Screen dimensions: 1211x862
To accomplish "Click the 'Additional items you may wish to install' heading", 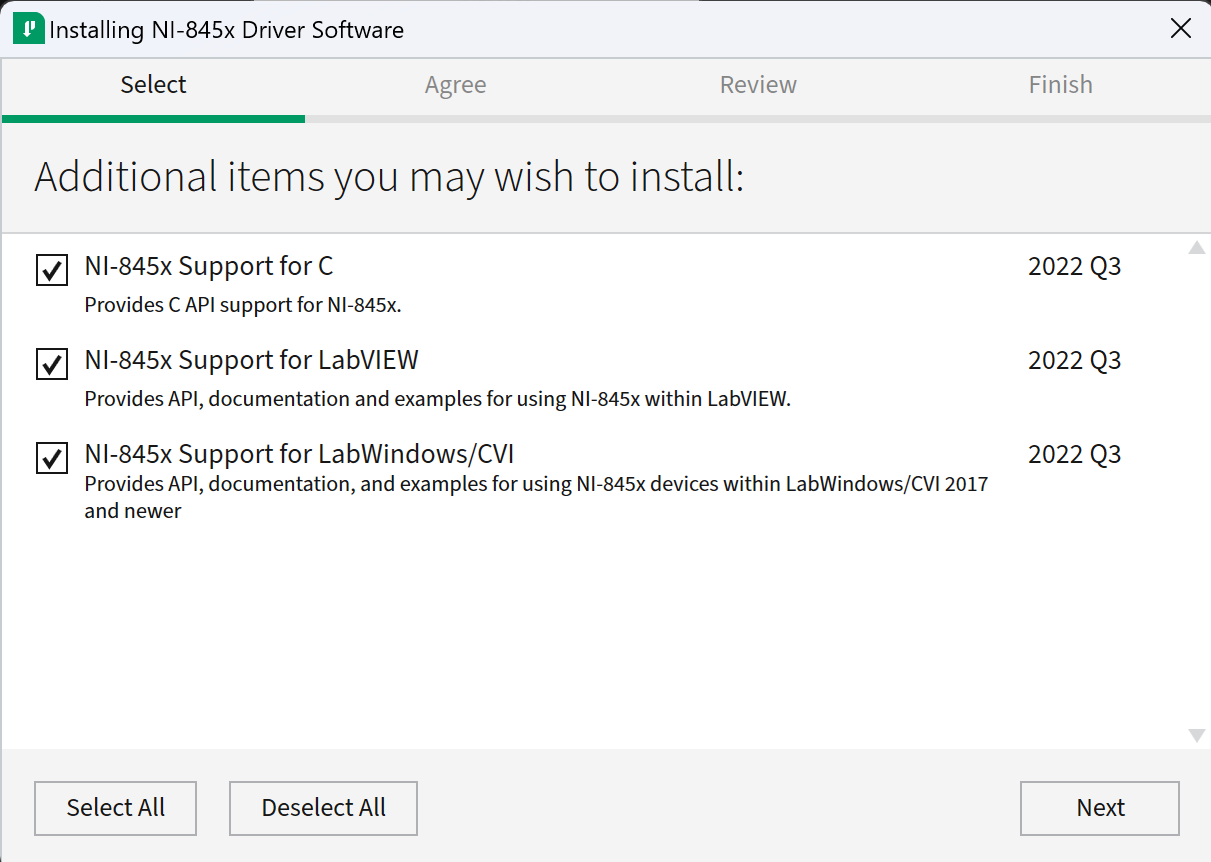I will (x=389, y=177).
